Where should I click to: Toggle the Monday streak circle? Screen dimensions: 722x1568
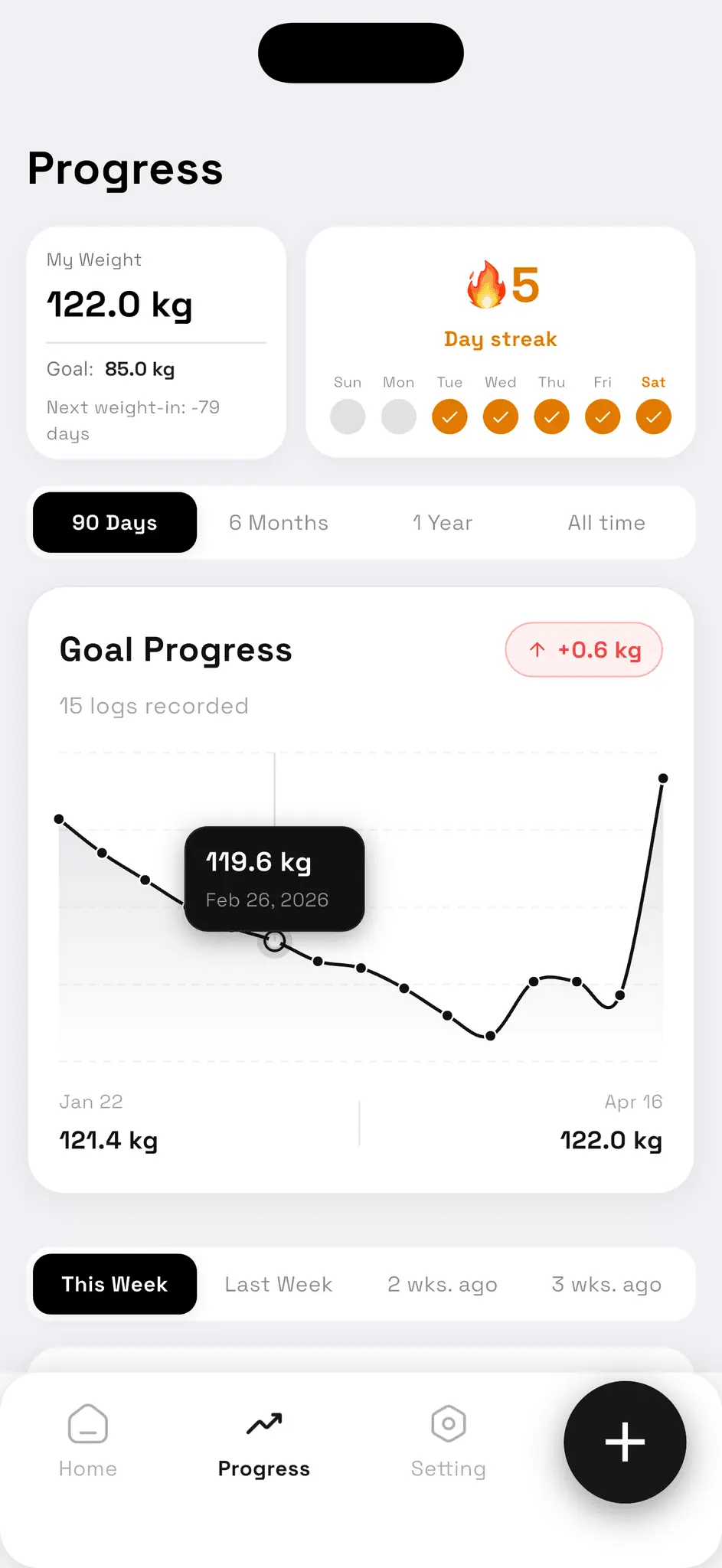click(x=399, y=416)
